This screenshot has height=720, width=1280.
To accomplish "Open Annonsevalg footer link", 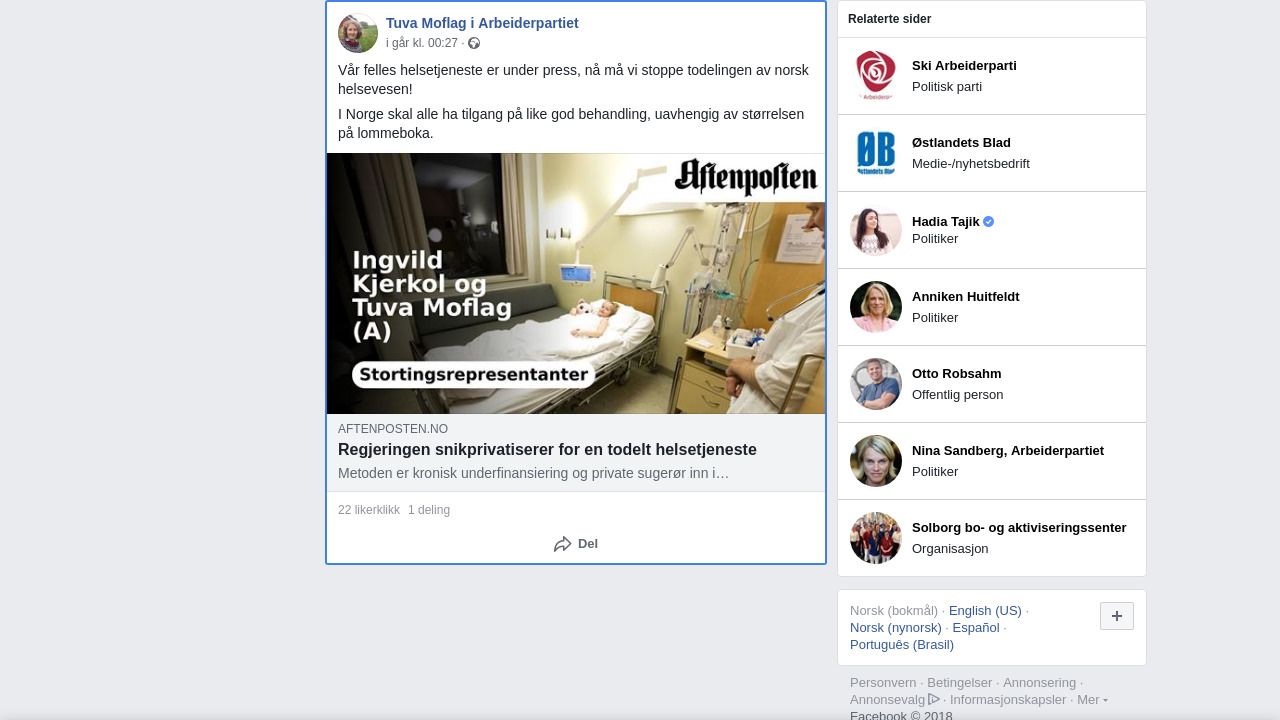I will 888,700.
